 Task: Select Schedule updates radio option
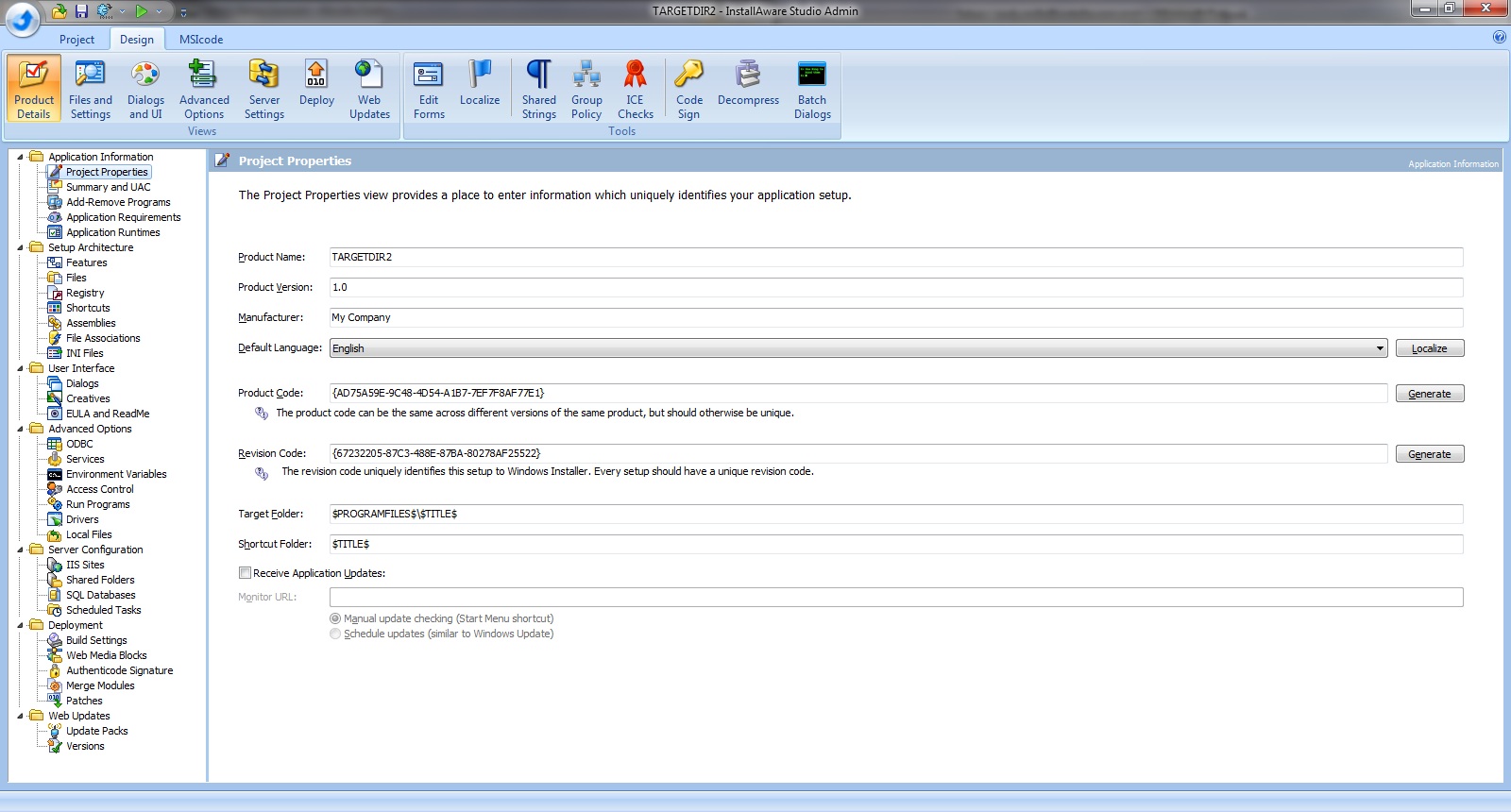coord(335,634)
